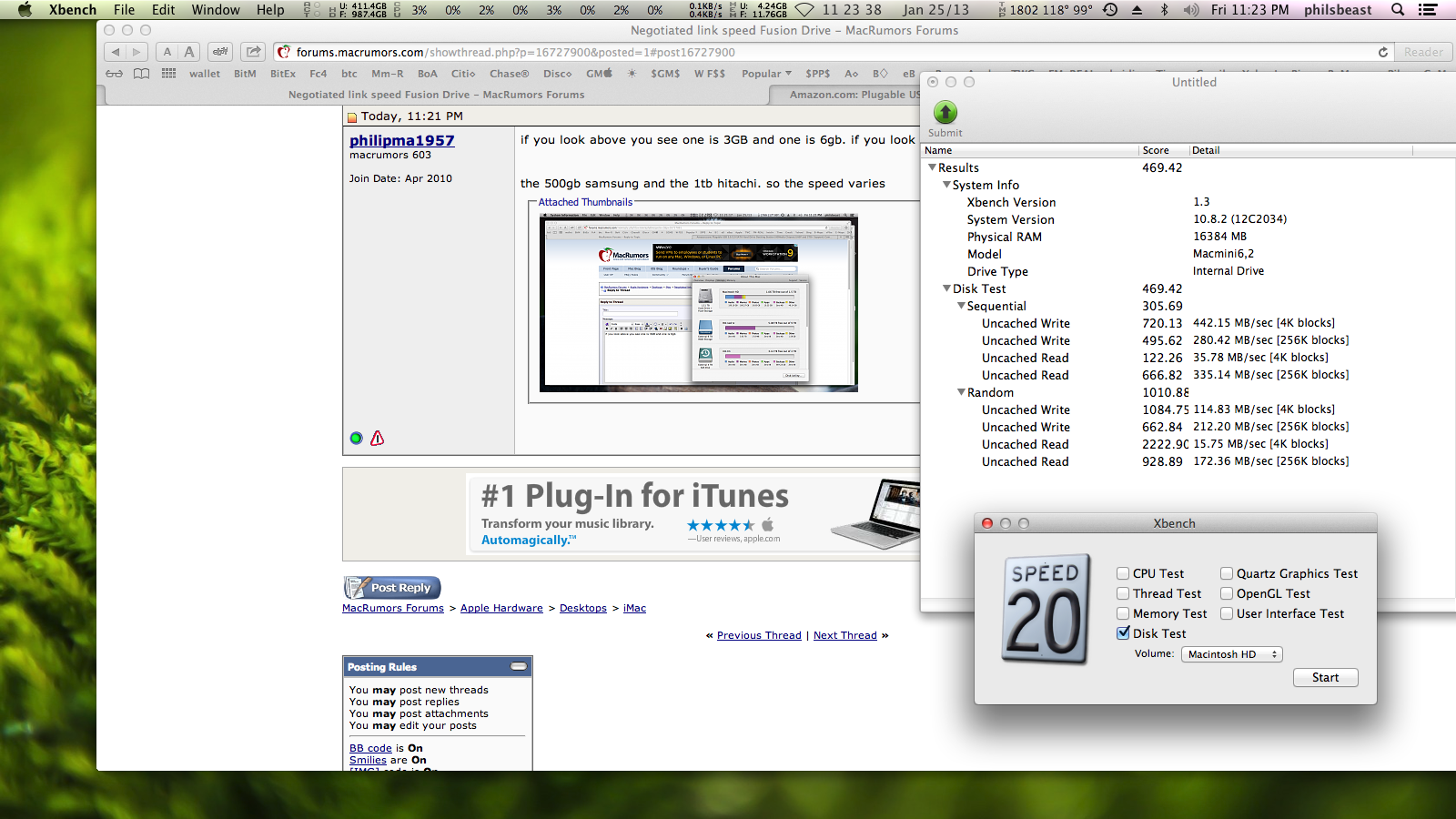Collapse the Posting Rules box with the minus icon

[519, 666]
